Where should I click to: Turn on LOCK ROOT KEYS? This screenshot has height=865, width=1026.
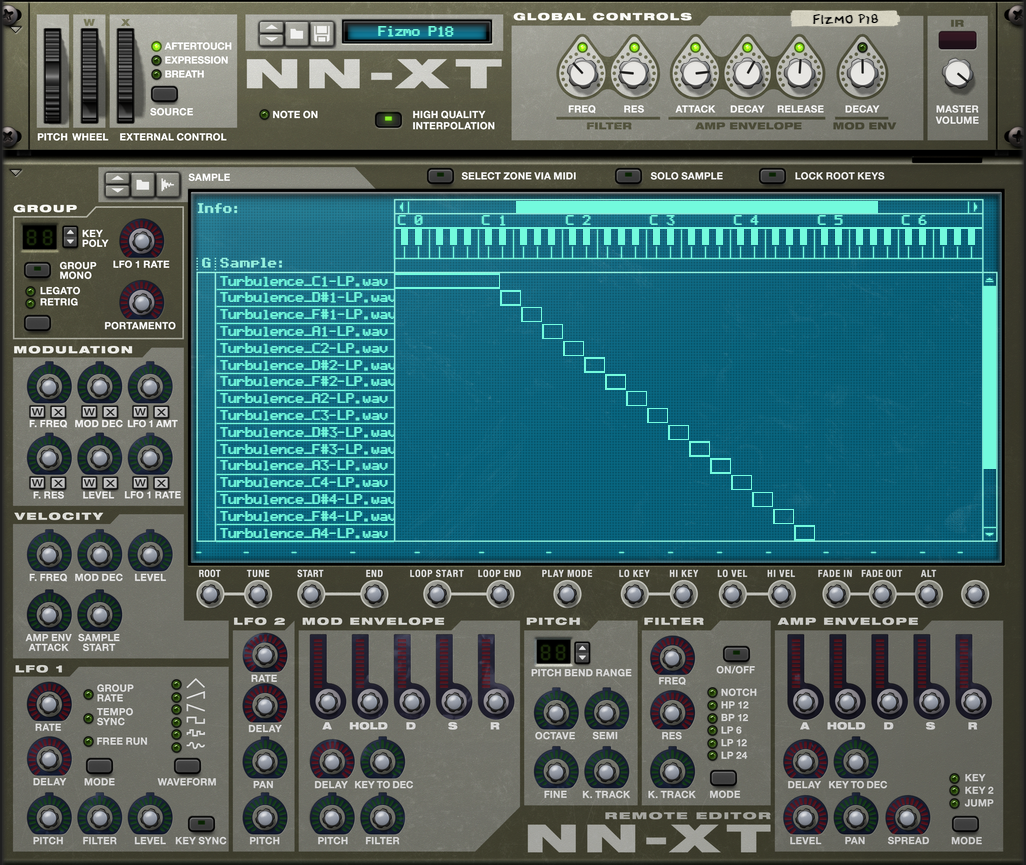click(x=772, y=175)
